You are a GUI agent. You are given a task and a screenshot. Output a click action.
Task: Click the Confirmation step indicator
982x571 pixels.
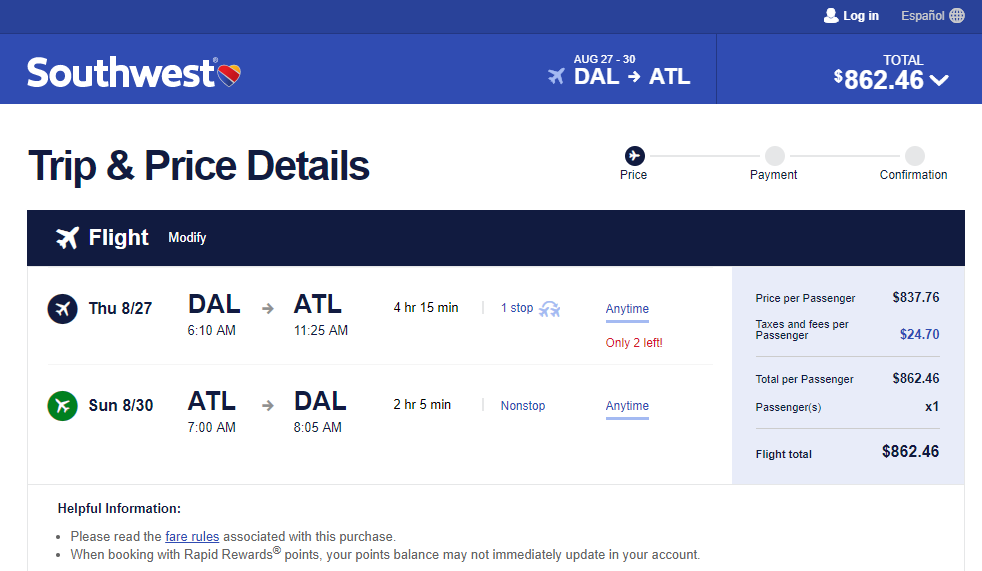coord(914,156)
